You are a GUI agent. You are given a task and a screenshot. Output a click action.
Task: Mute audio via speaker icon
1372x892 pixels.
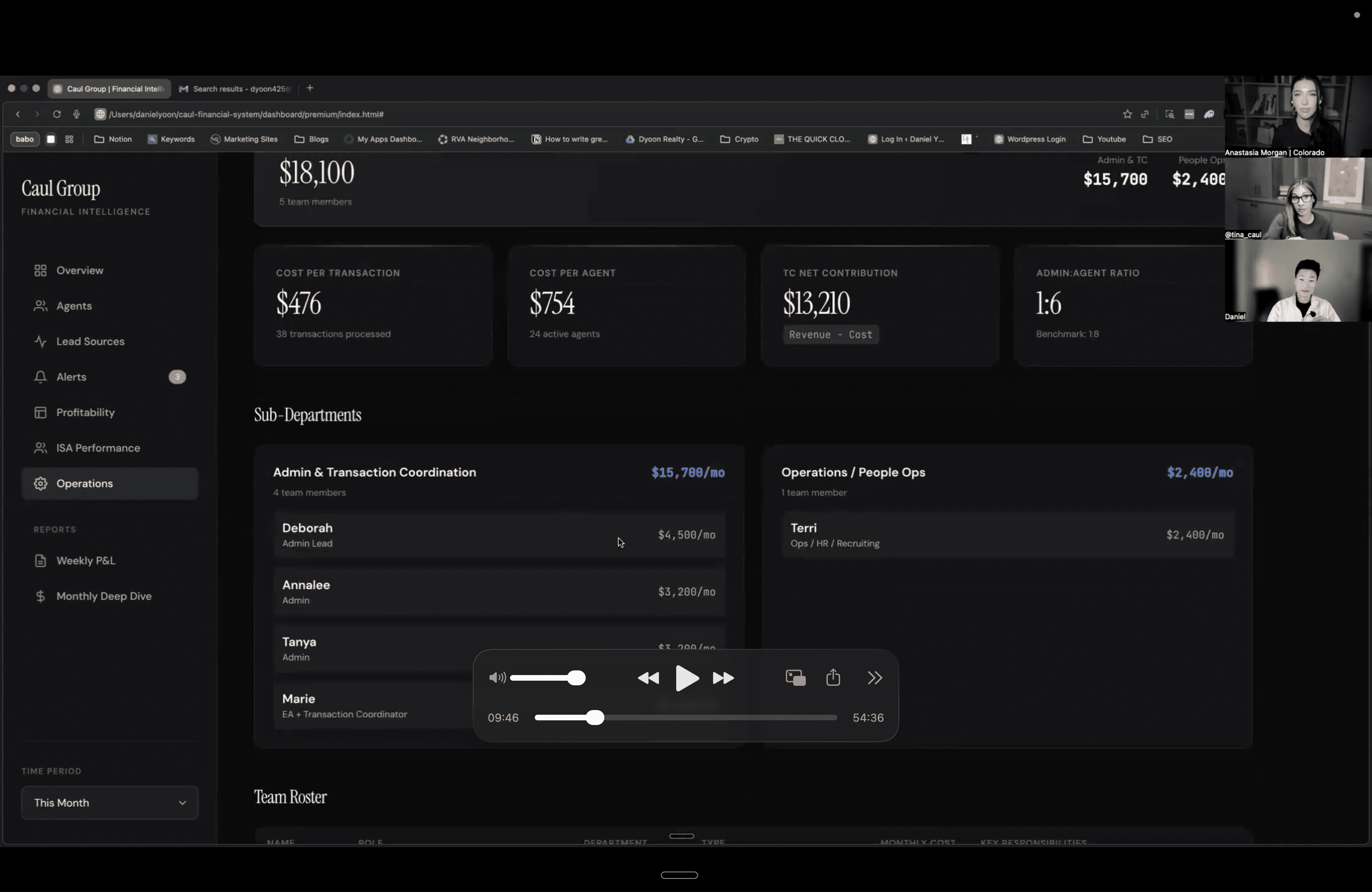coord(497,678)
